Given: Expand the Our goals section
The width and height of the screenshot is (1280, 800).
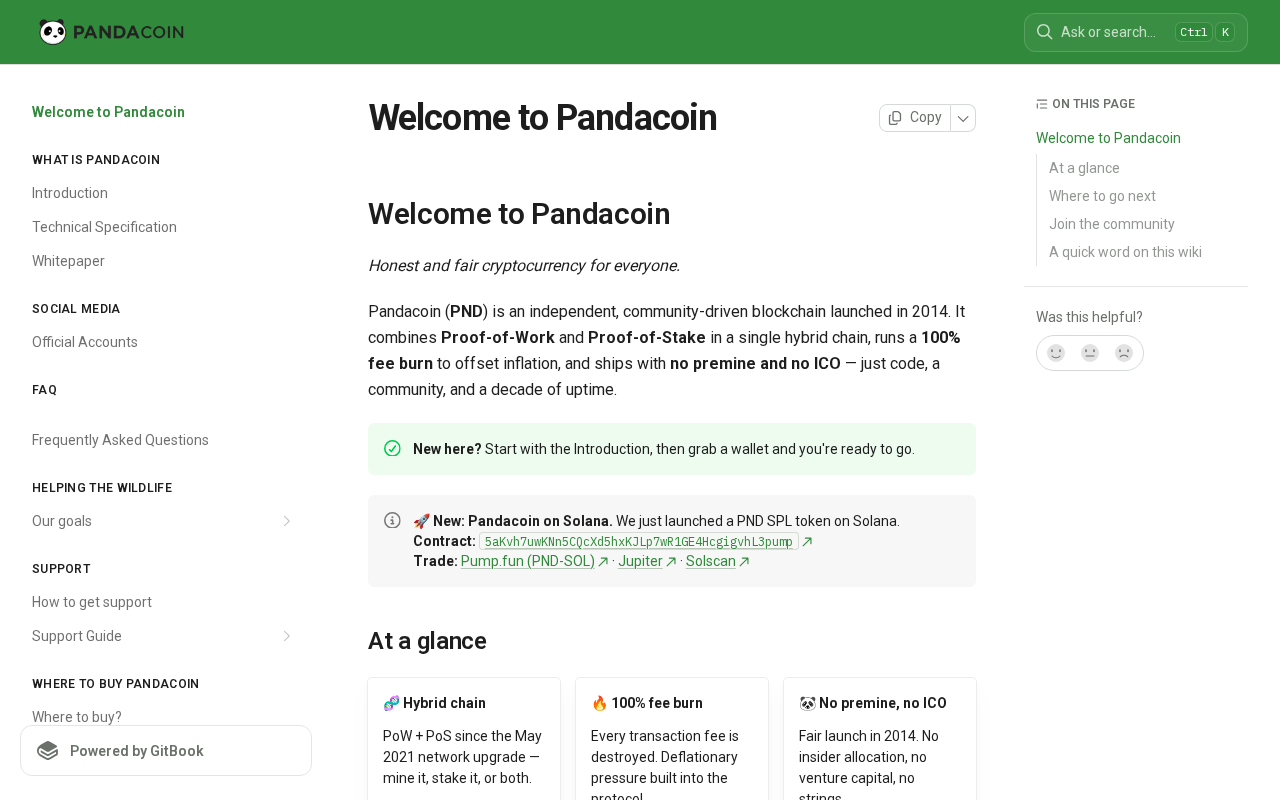Looking at the screenshot, I should pos(287,521).
